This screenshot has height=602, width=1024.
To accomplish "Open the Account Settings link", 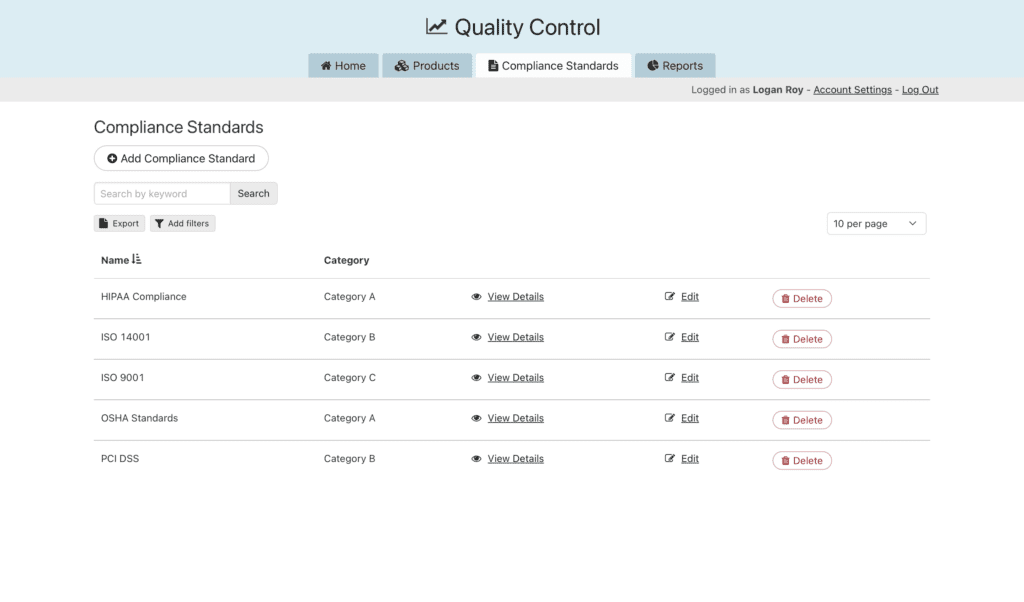I will [x=852, y=90].
